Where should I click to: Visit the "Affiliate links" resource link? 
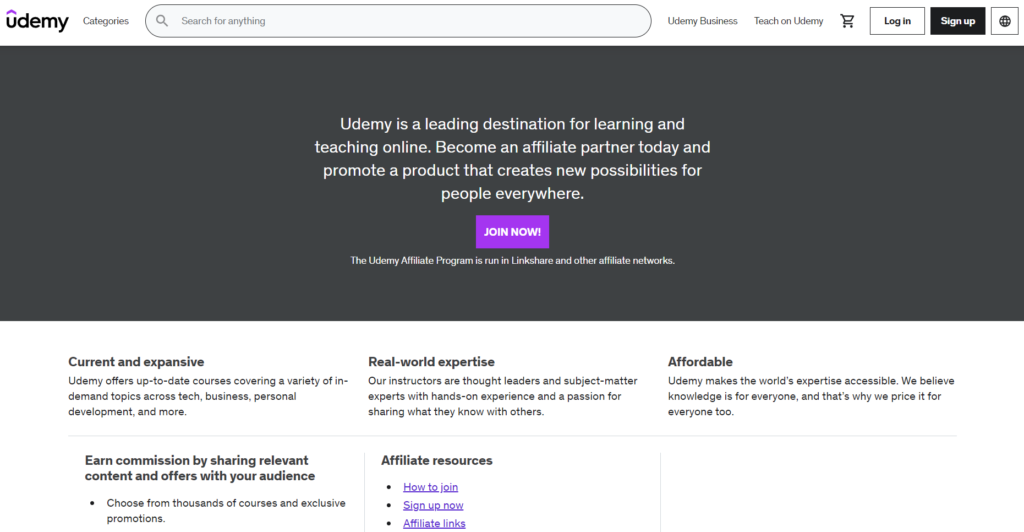point(434,523)
